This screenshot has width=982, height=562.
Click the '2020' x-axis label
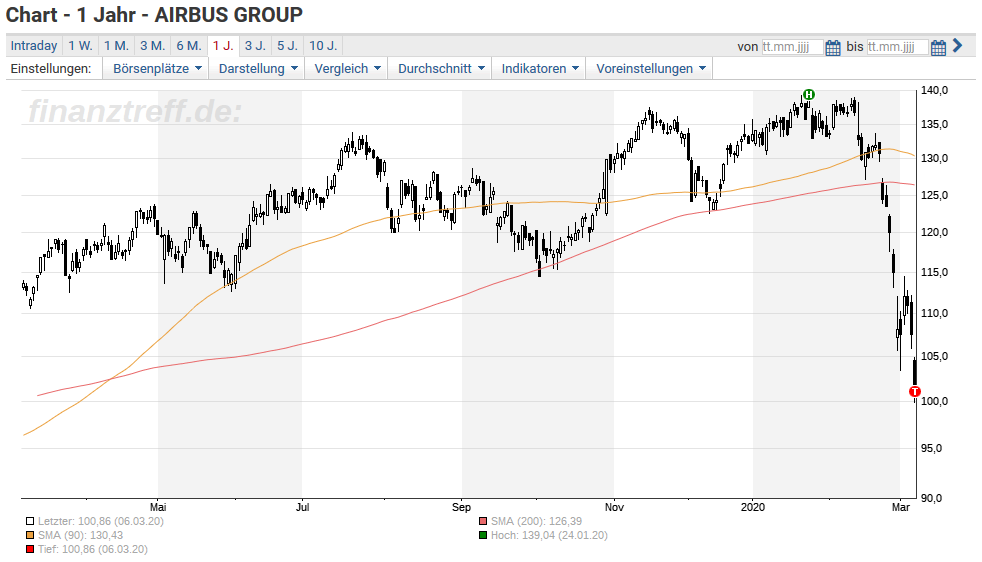click(753, 507)
